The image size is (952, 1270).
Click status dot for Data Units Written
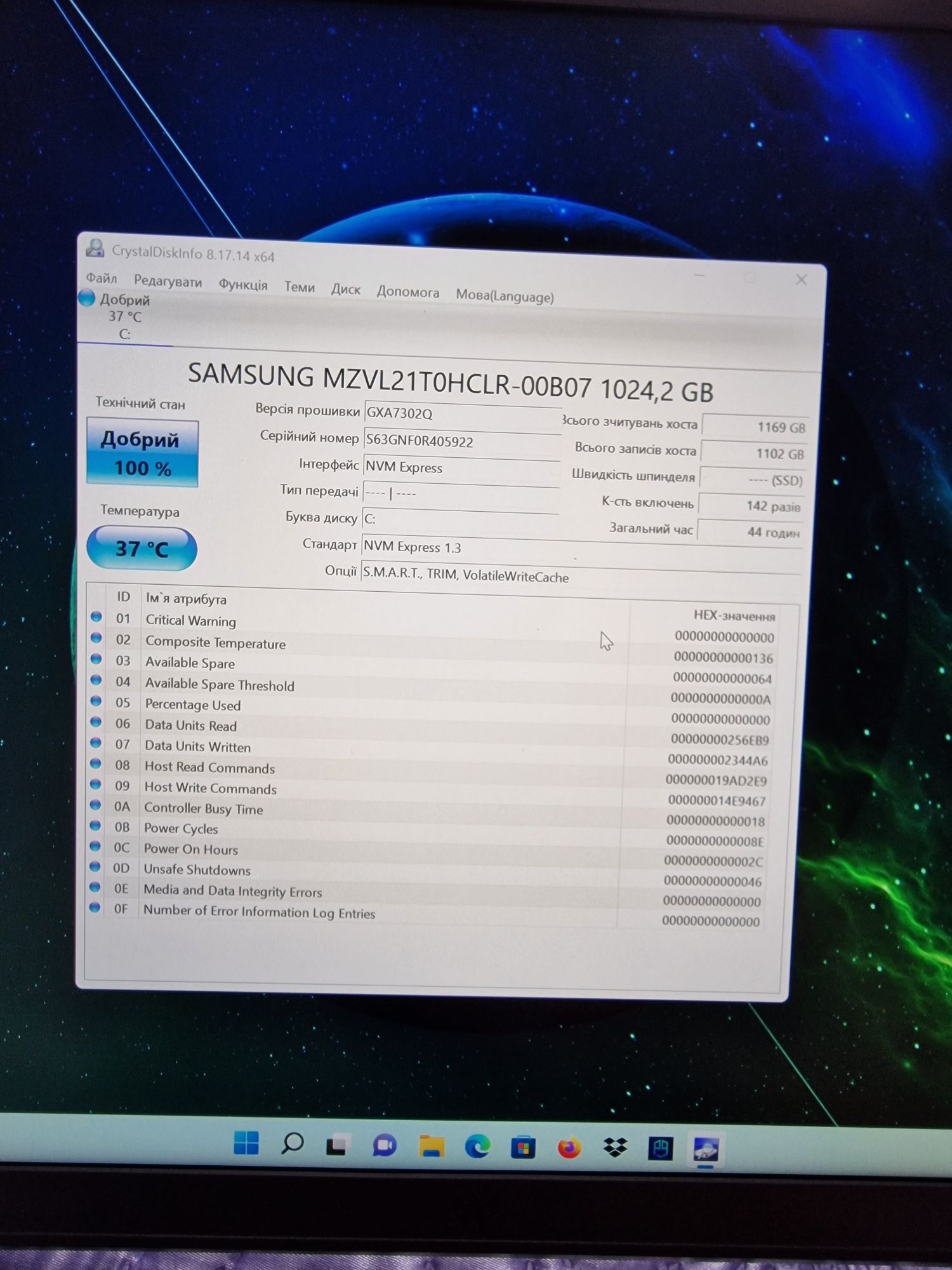96,743
